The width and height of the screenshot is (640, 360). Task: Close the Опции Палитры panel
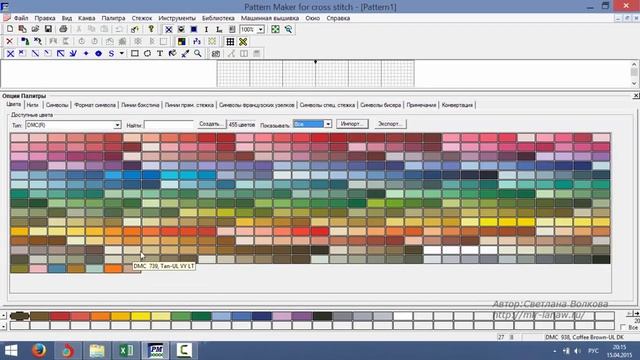636,96
